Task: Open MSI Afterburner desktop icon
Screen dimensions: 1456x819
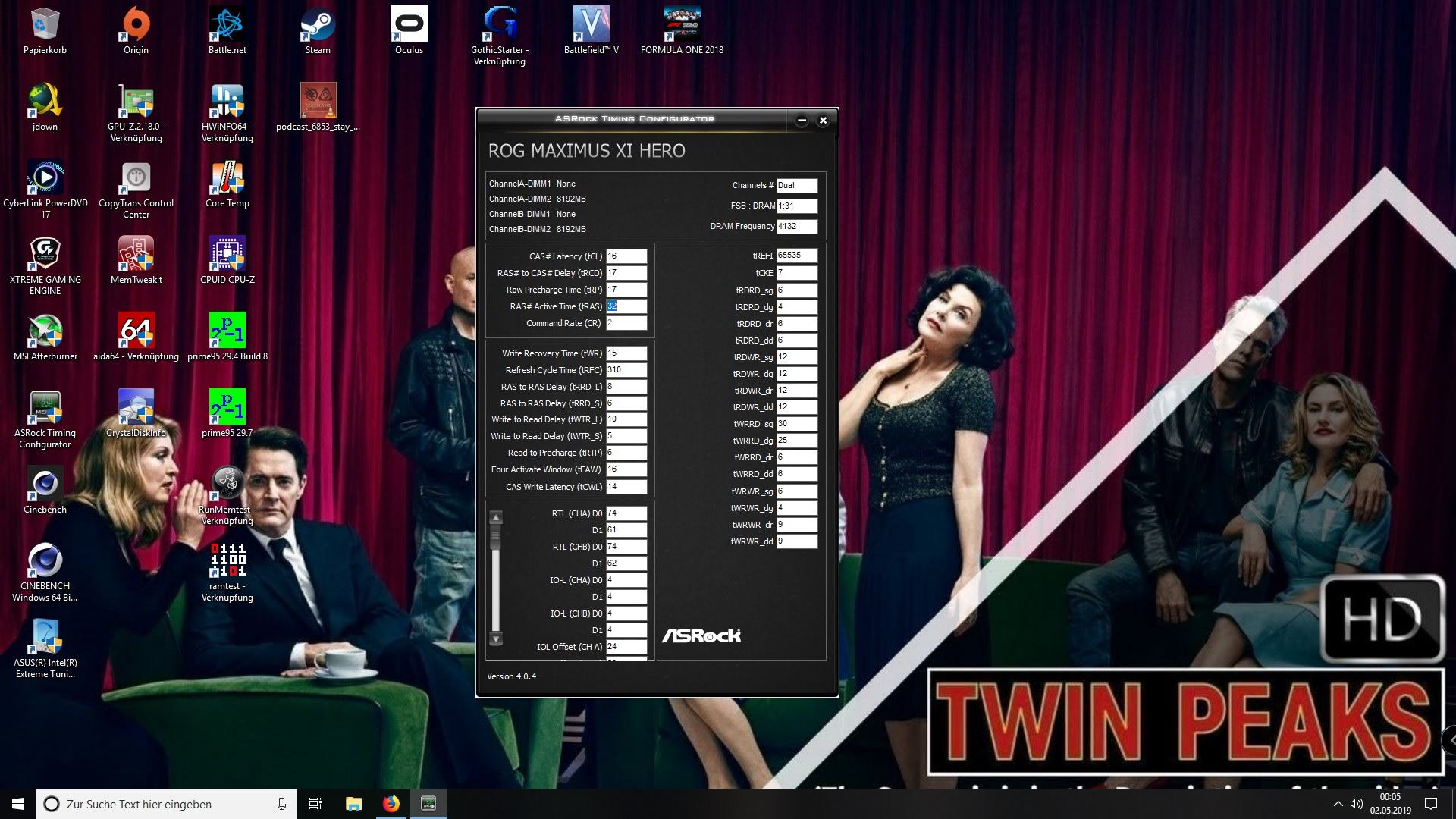Action: [x=45, y=337]
